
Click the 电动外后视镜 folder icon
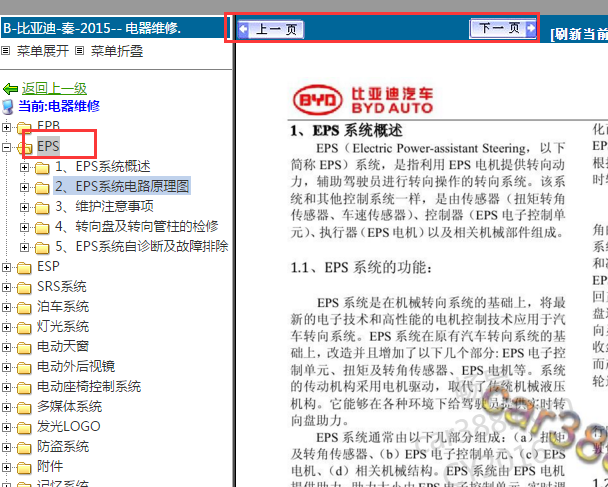point(24,368)
